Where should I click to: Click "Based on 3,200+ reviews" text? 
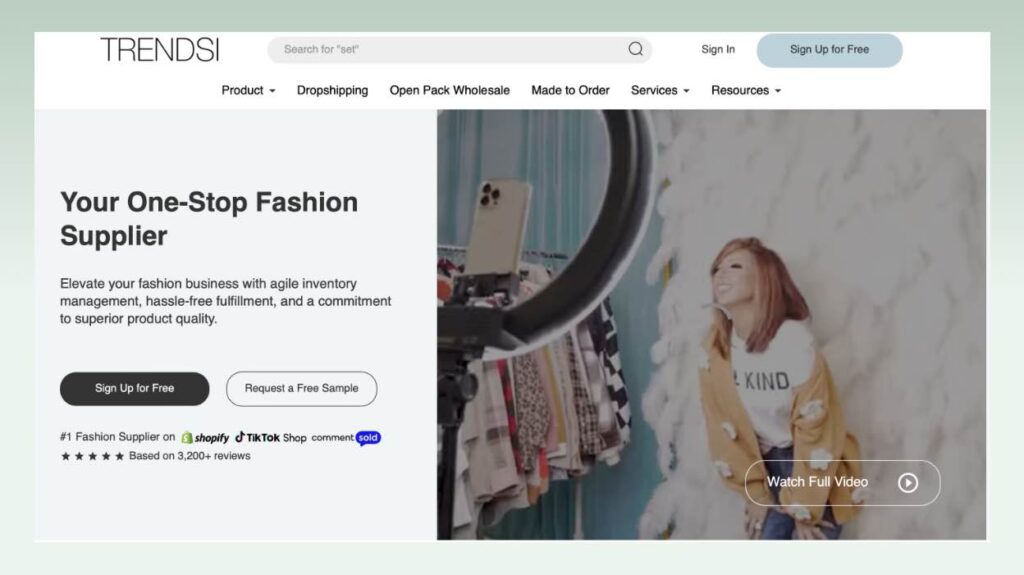(x=189, y=456)
